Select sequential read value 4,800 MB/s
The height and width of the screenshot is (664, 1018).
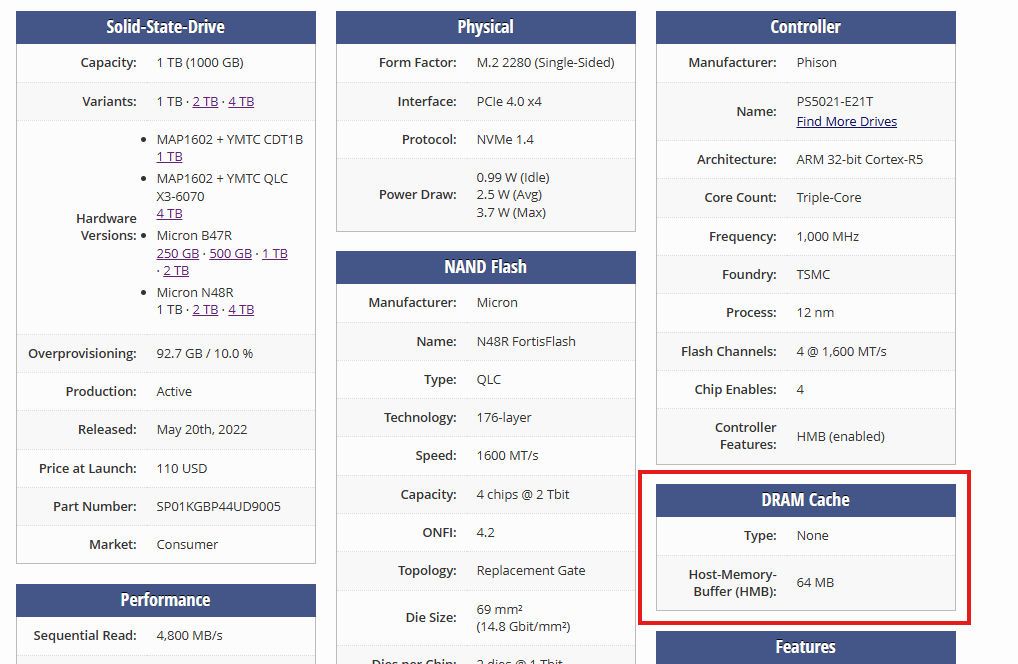pyautogui.click(x=190, y=635)
